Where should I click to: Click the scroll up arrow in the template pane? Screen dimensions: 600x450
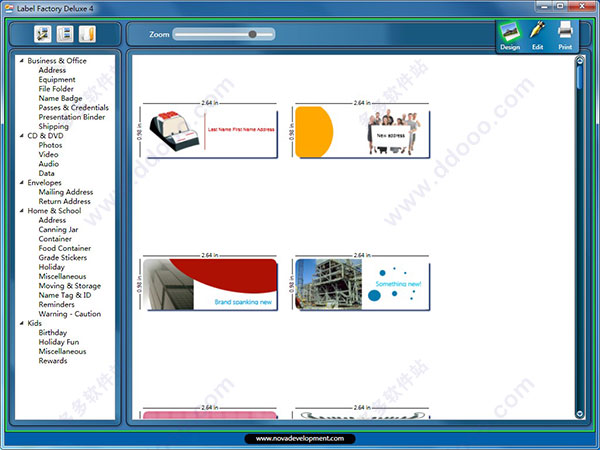(x=580, y=60)
